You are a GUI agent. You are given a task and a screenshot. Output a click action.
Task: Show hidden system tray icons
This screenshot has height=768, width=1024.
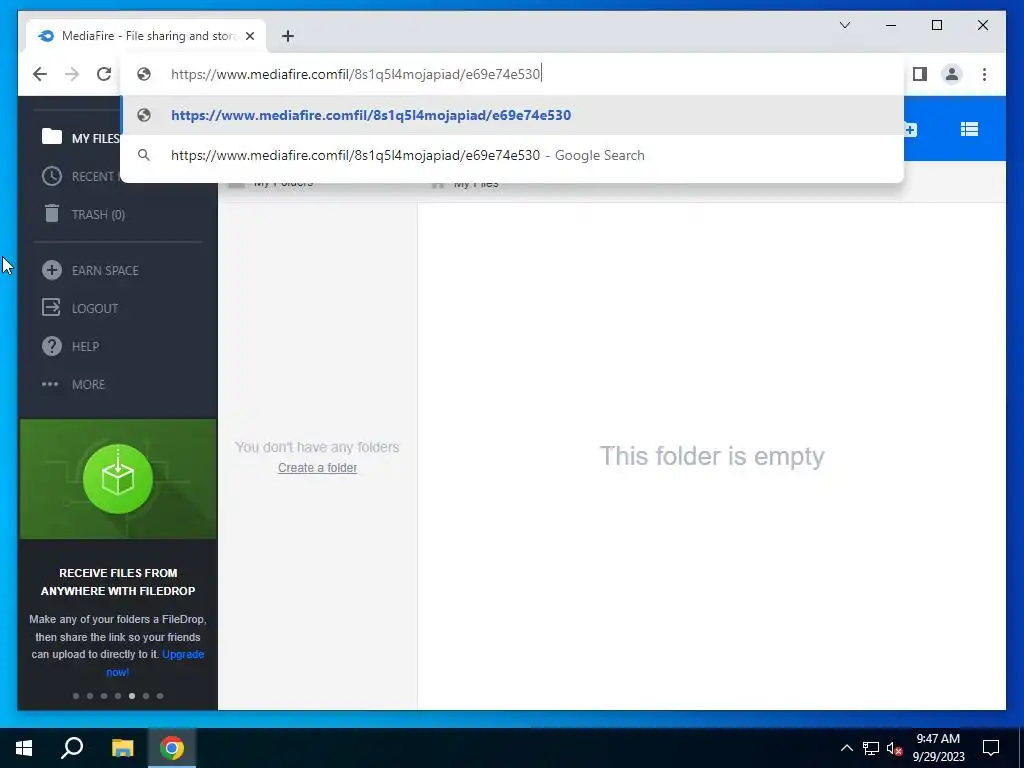(x=846, y=748)
